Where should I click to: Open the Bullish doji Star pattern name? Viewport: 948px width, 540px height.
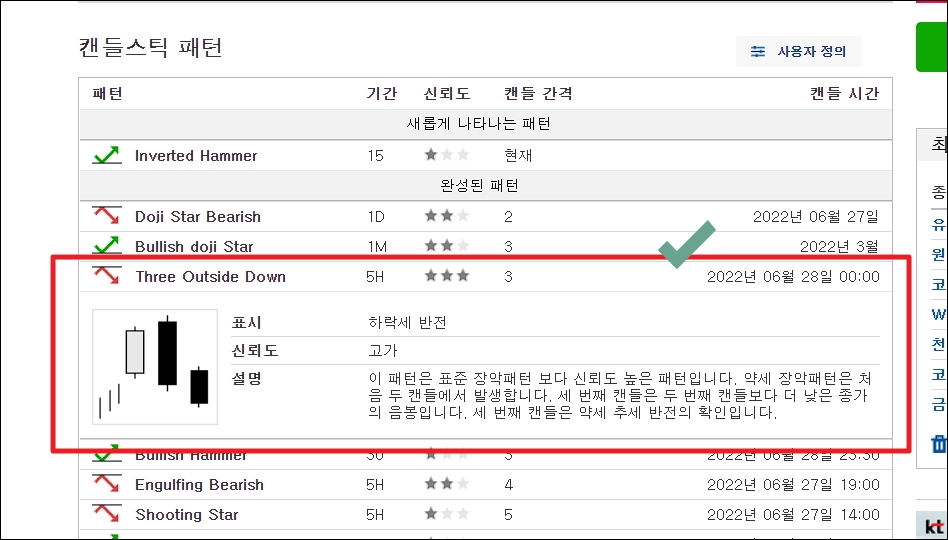(x=194, y=247)
